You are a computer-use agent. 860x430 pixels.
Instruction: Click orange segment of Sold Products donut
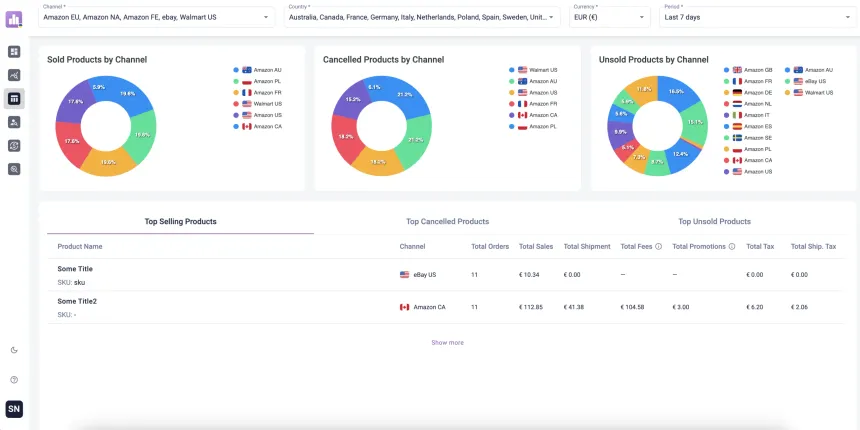click(107, 163)
